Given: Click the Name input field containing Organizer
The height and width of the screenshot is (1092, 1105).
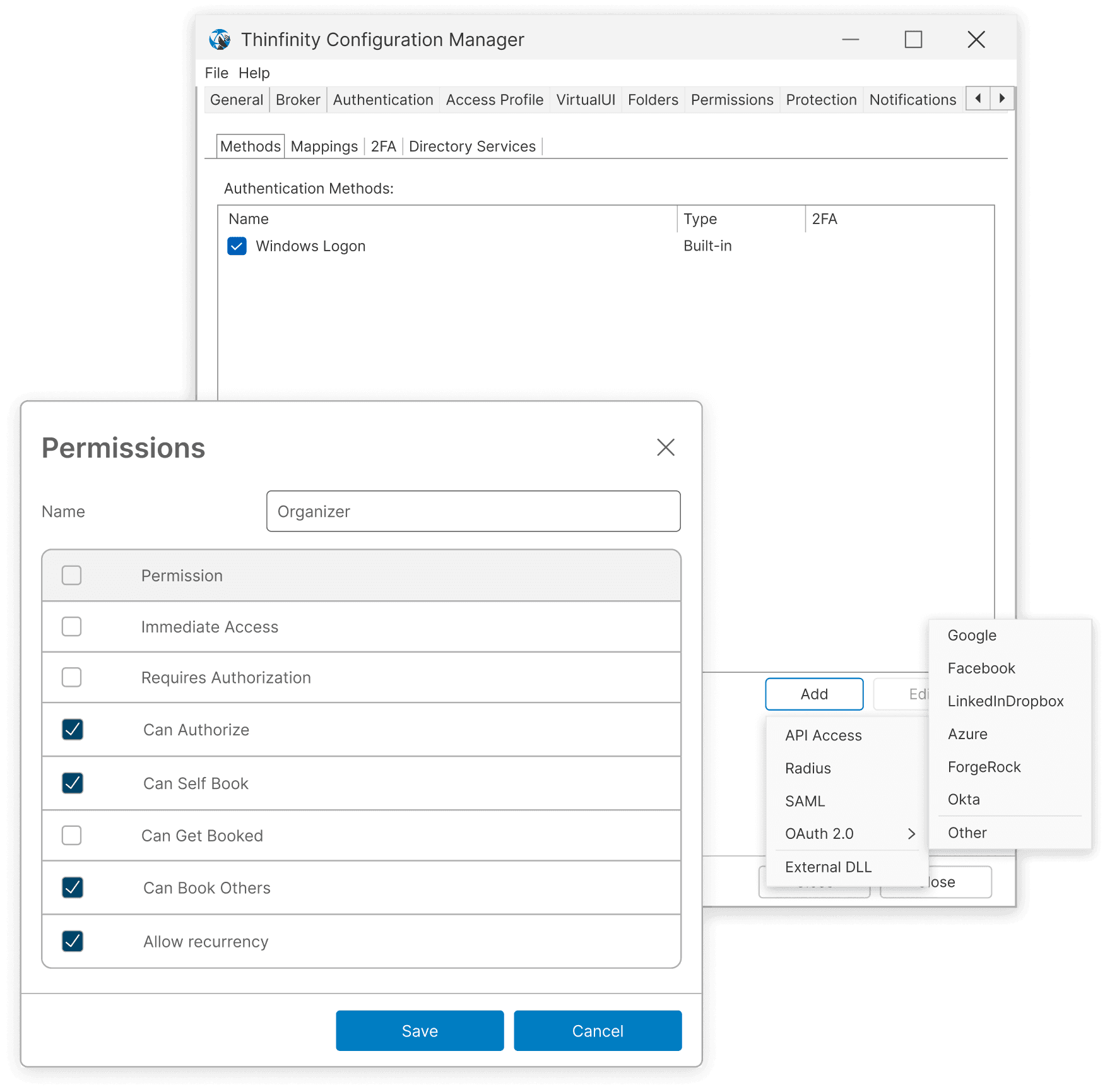Looking at the screenshot, I should click(473, 511).
